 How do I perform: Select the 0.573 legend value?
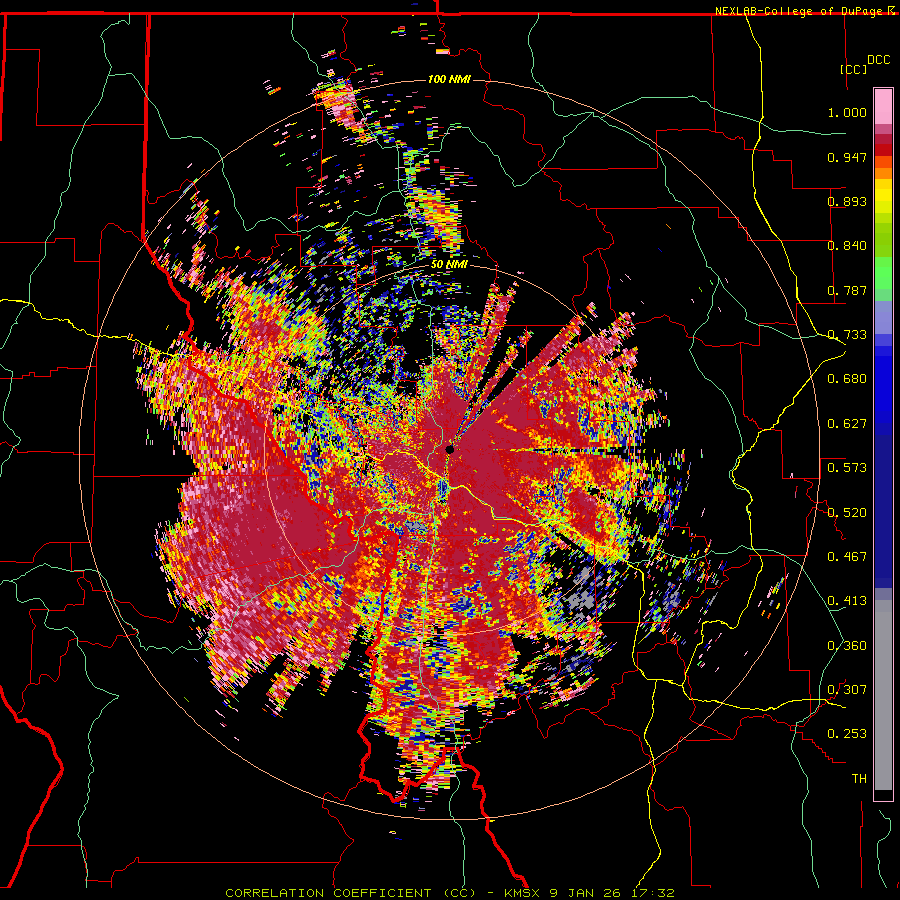(847, 468)
